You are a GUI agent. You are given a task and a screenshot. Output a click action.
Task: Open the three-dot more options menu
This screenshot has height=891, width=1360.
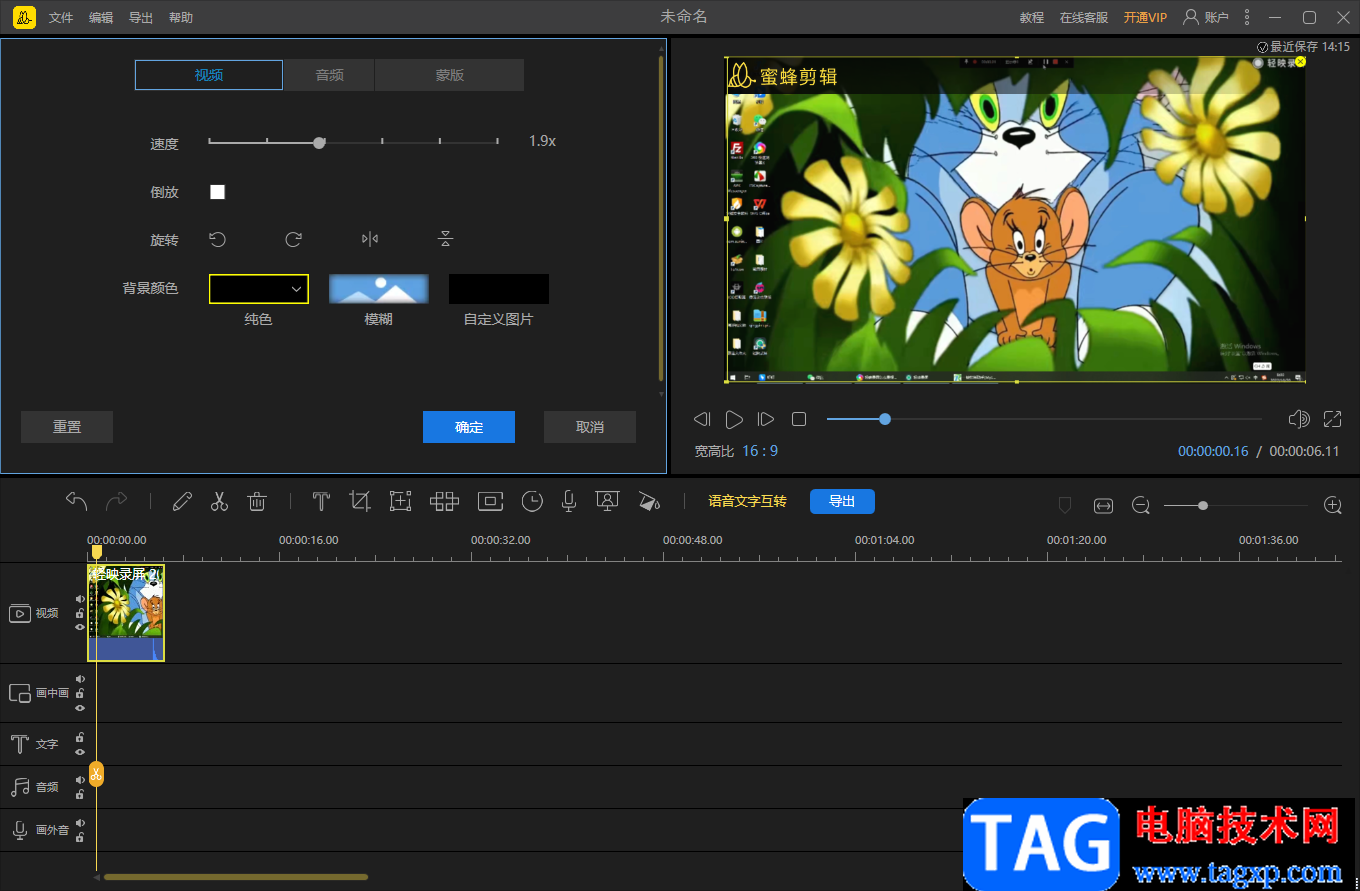tap(1247, 17)
